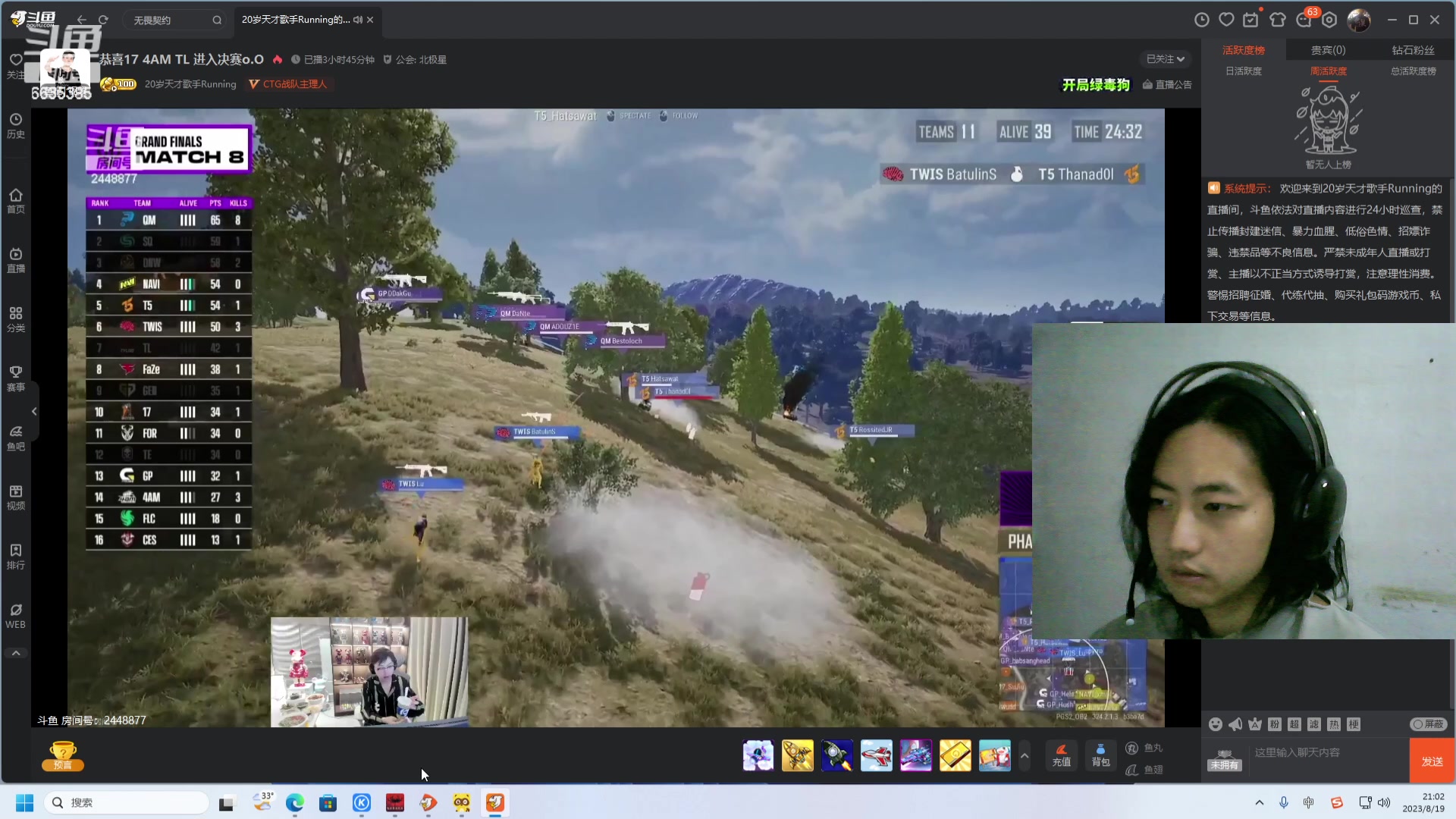The image size is (1456, 819).
Task: Open the 直播公告 stream announcement
Action: click(x=1167, y=84)
